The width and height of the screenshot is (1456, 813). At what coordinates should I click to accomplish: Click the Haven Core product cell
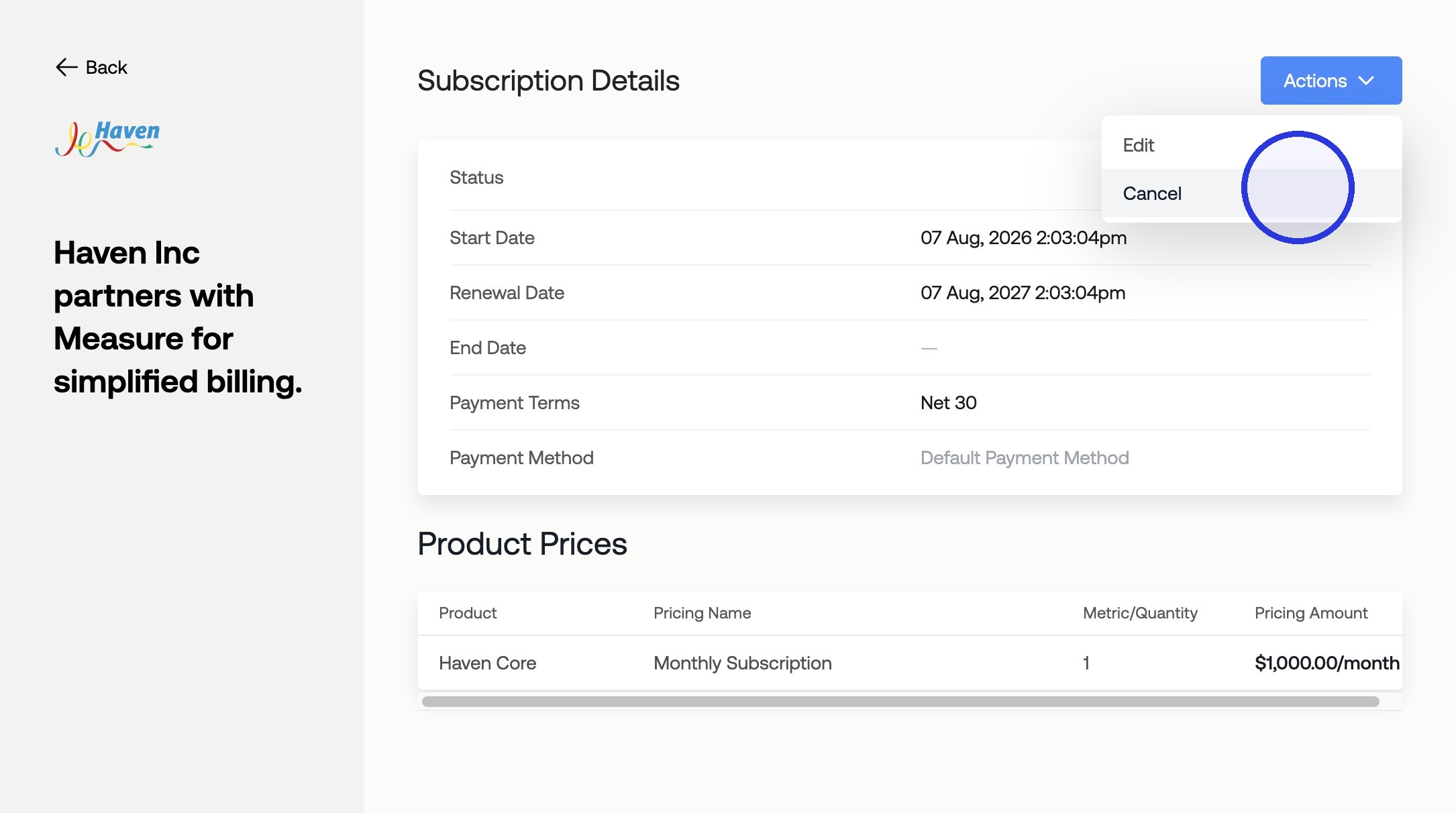[487, 663]
